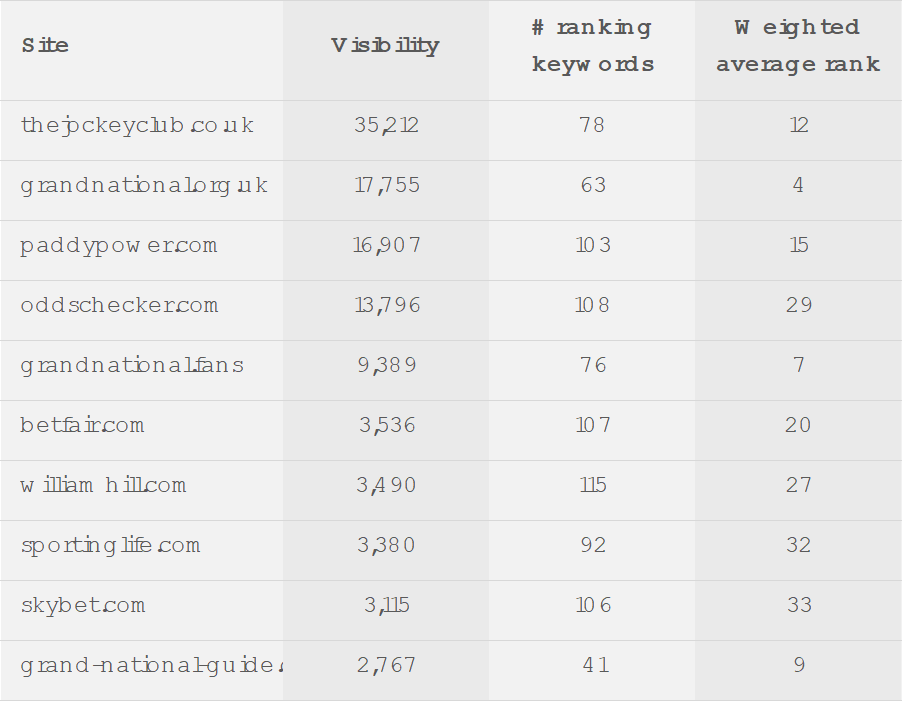Click the Site column header
903x702 pixels.
pos(45,46)
